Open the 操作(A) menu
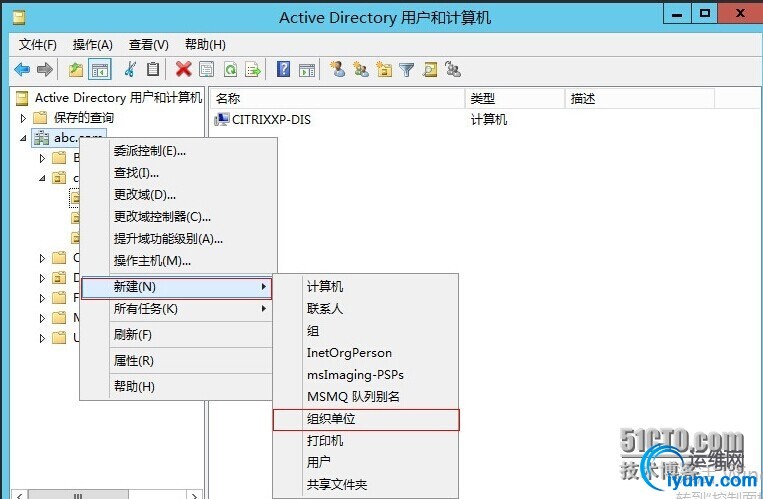This screenshot has height=499, width=763. pyautogui.click(x=92, y=45)
